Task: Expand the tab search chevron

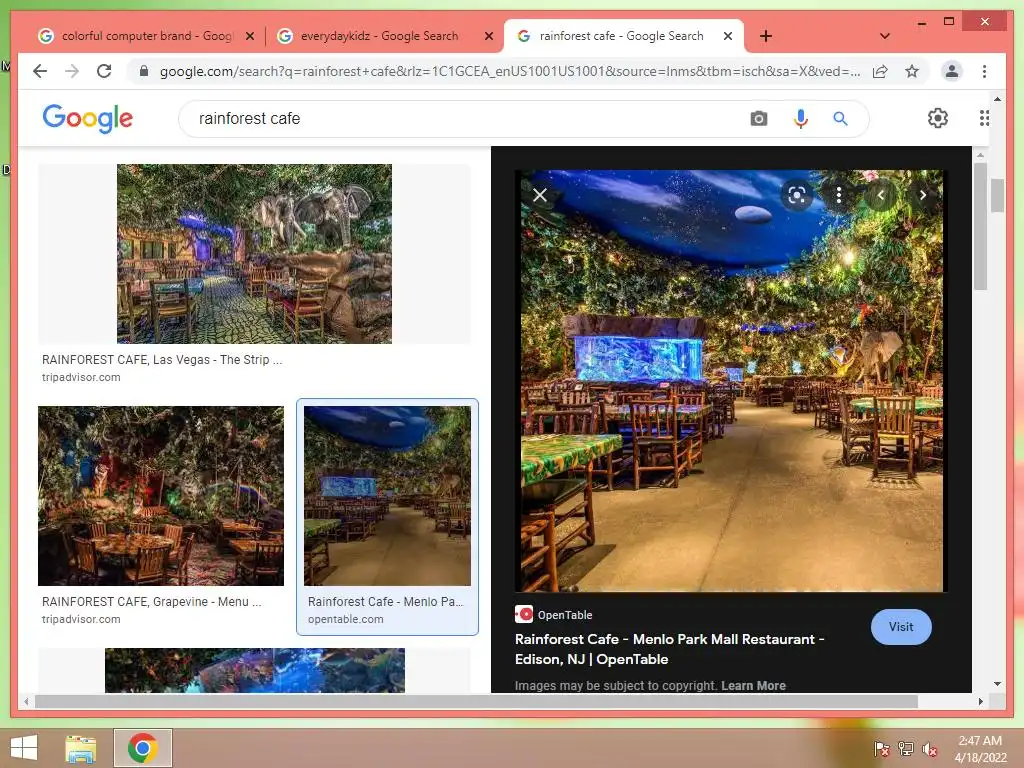Action: tap(884, 36)
